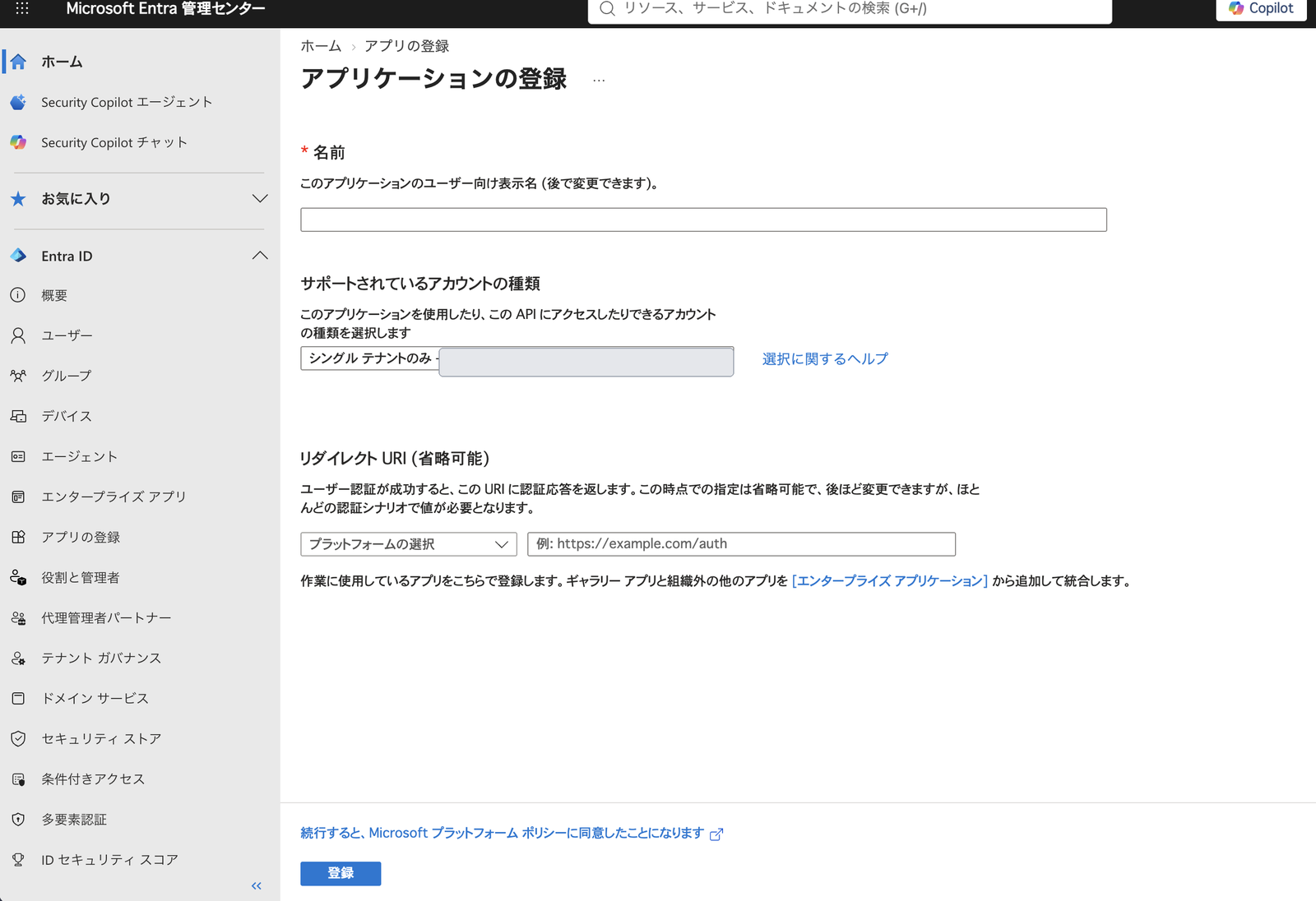Click ホーム in the breadcrumb

(321, 46)
